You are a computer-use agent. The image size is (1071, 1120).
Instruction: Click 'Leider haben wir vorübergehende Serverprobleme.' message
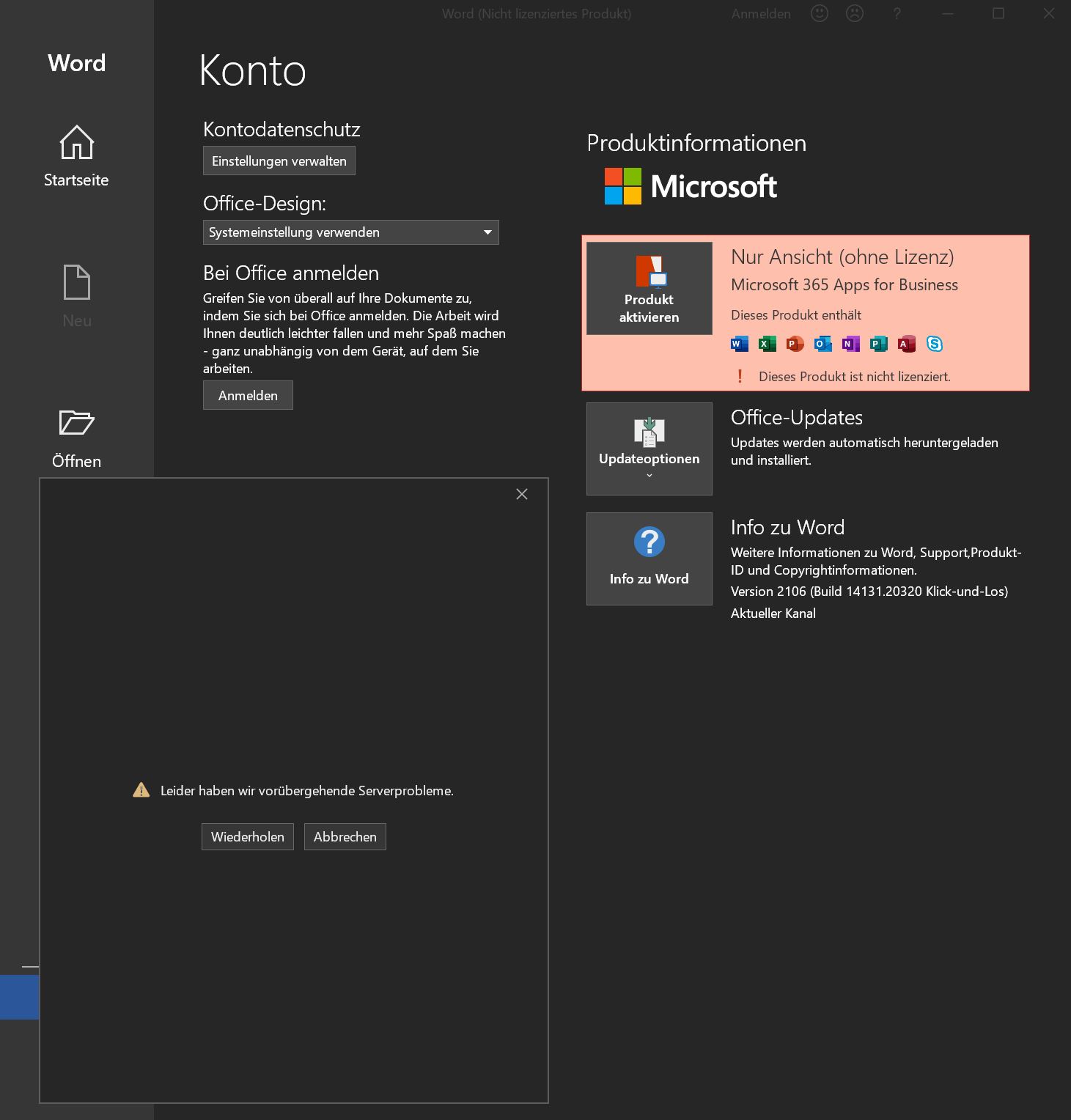(x=307, y=791)
